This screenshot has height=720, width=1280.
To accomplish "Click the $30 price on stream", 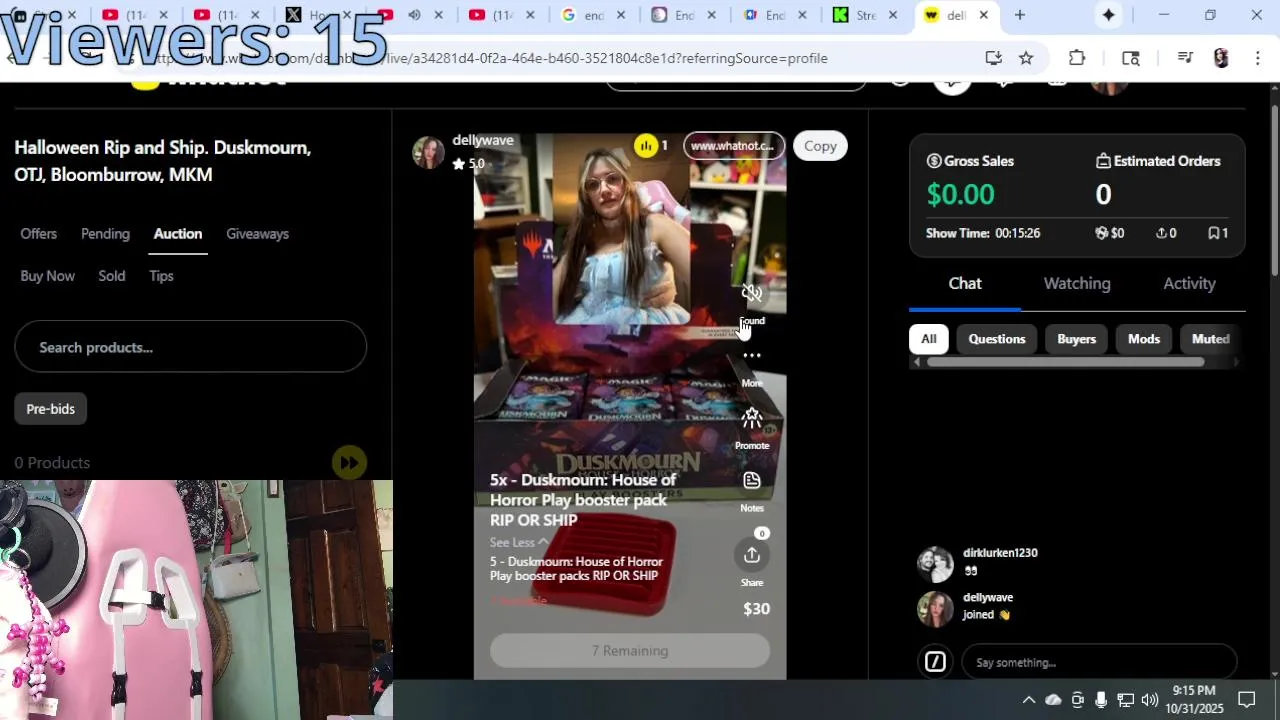I will (x=756, y=609).
